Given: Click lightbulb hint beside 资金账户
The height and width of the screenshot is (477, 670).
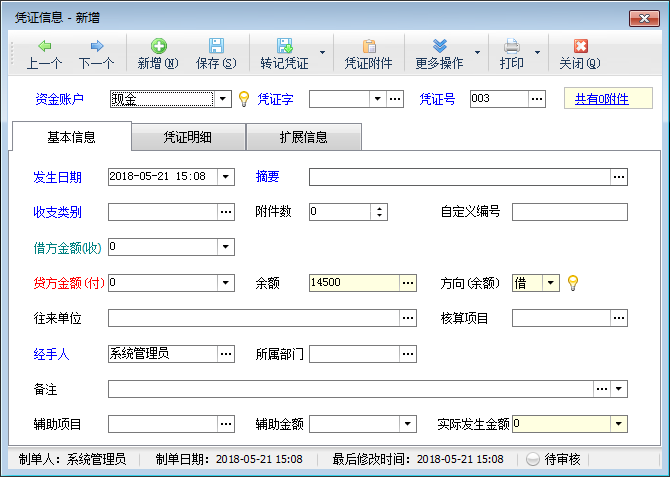Looking at the screenshot, I should point(242,99).
